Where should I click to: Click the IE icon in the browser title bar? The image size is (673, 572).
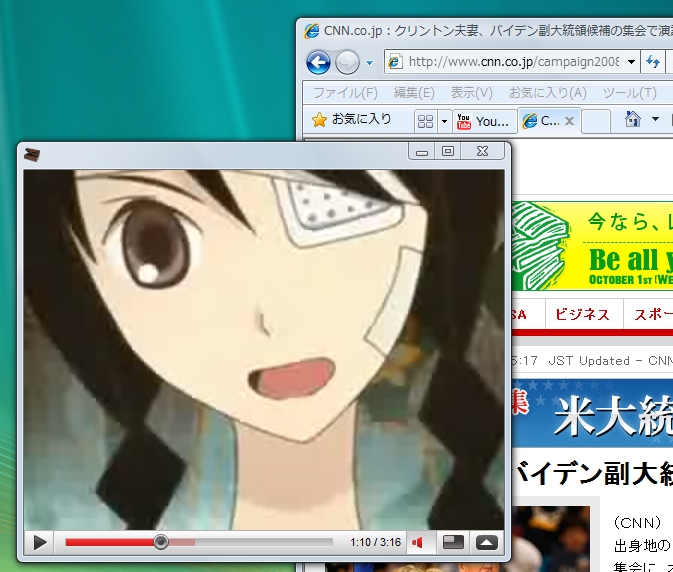click(312, 31)
